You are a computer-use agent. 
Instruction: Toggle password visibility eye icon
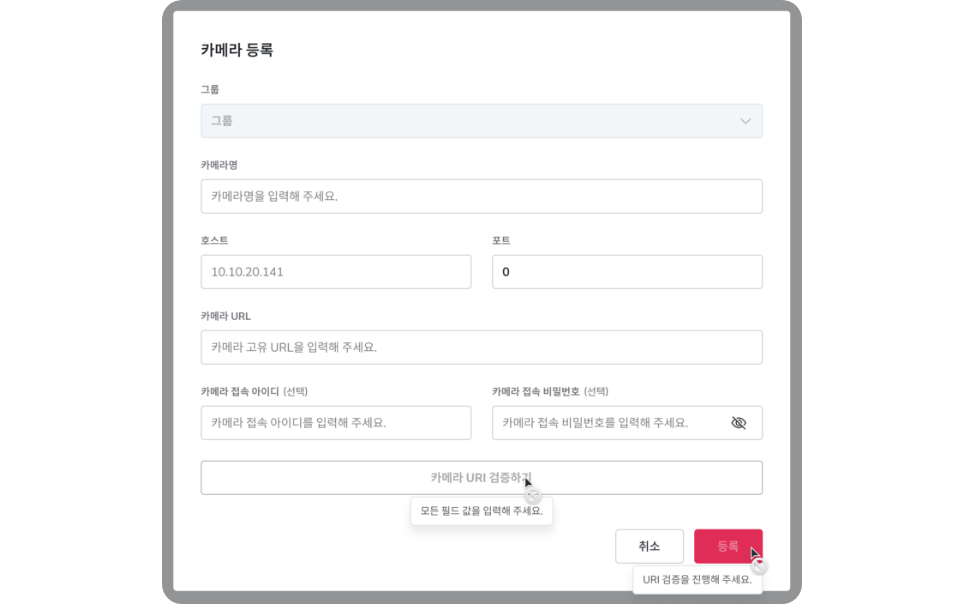738,423
